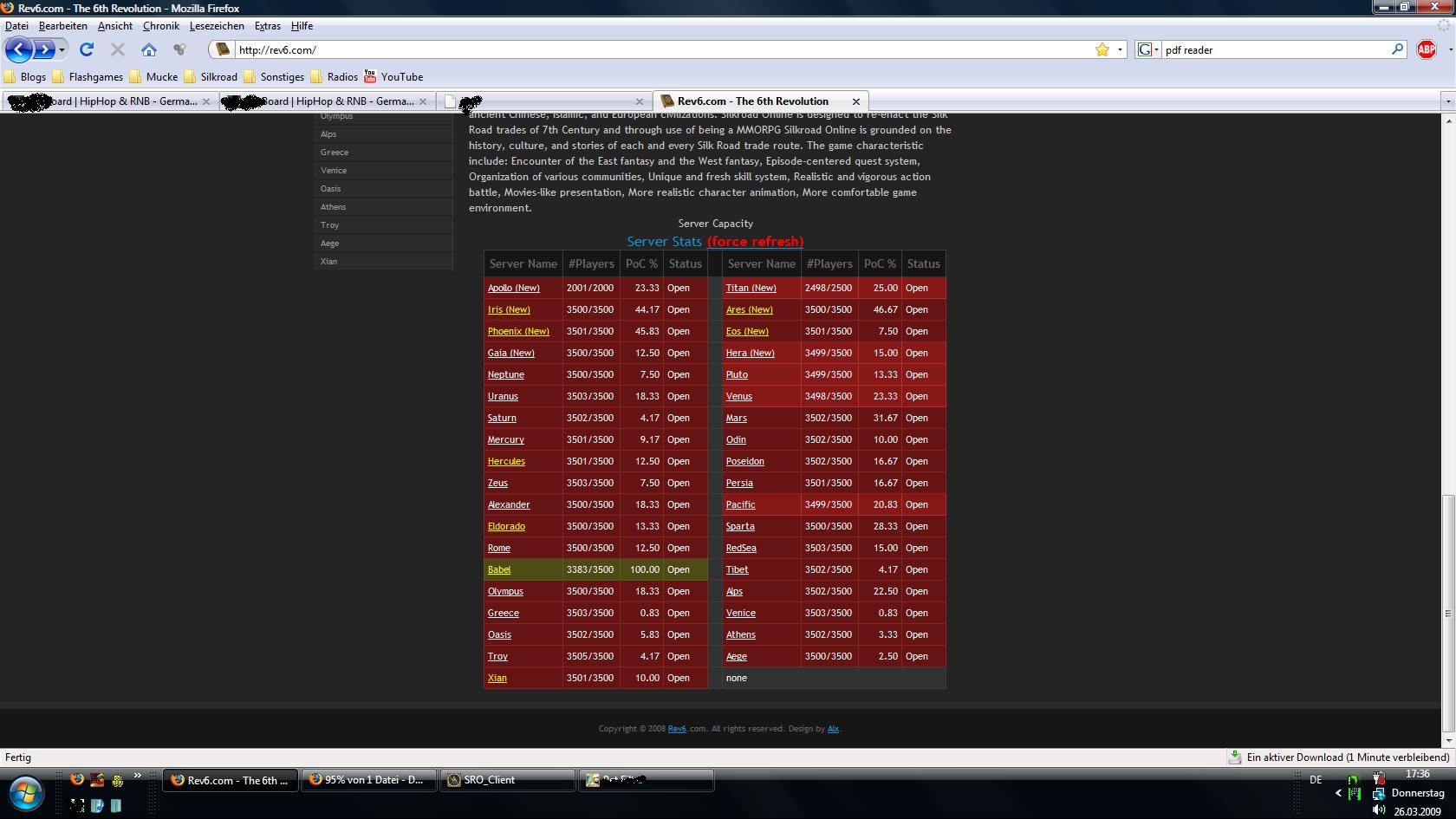The height and width of the screenshot is (819, 1456).
Task: Click the search magnifier icon
Action: pyautogui.click(x=1397, y=49)
